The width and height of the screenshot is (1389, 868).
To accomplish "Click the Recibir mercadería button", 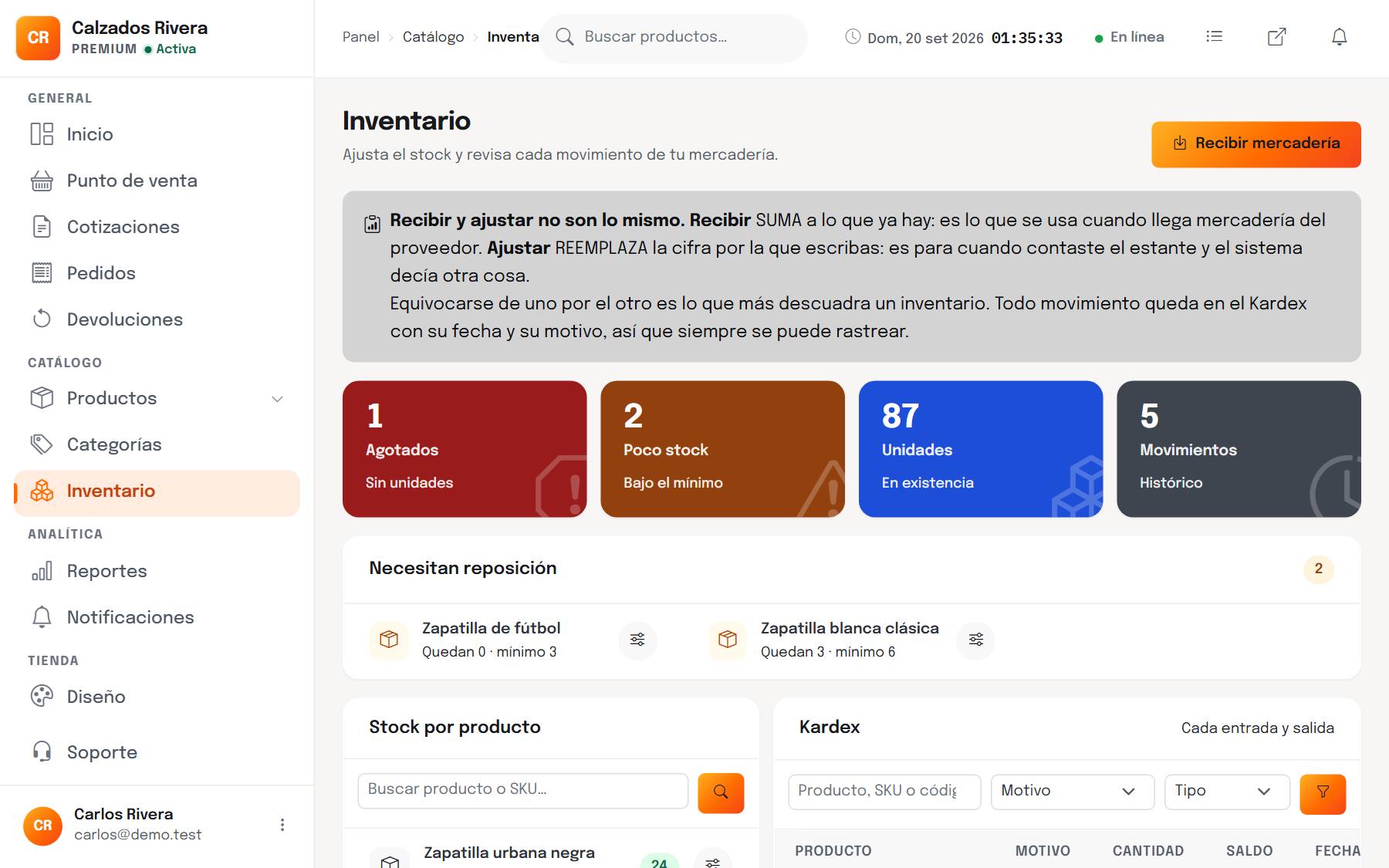I will click(x=1256, y=144).
